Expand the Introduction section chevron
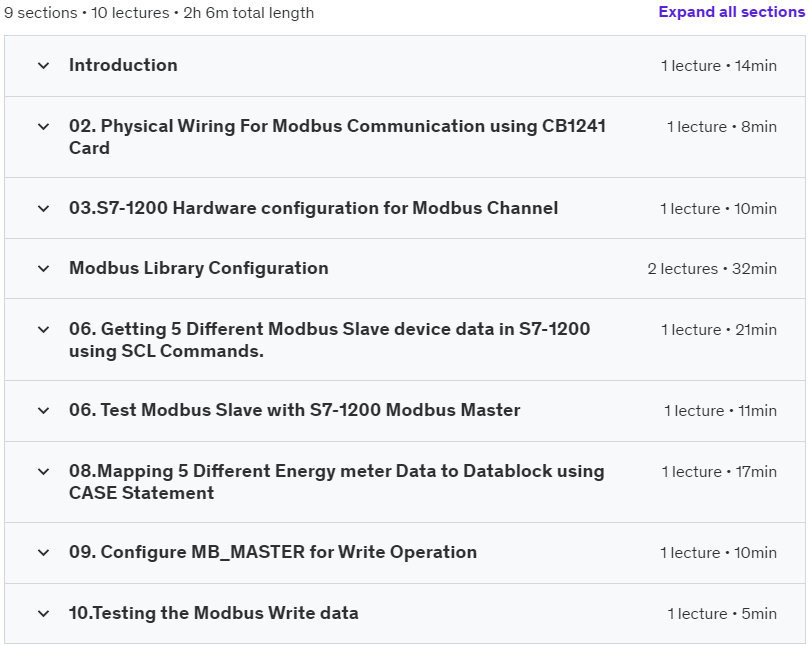This screenshot has height=645, width=808. tap(43, 66)
